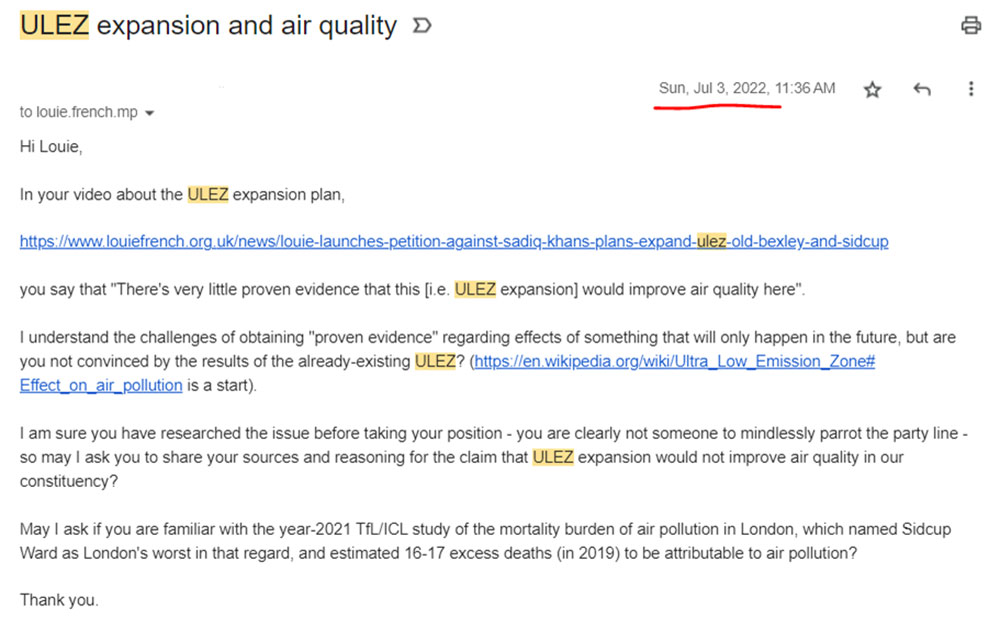Viewport: 1000px width, 620px height.
Task: Click the Sun, Jul 3, 2022 timestamp
Action: [x=746, y=89]
